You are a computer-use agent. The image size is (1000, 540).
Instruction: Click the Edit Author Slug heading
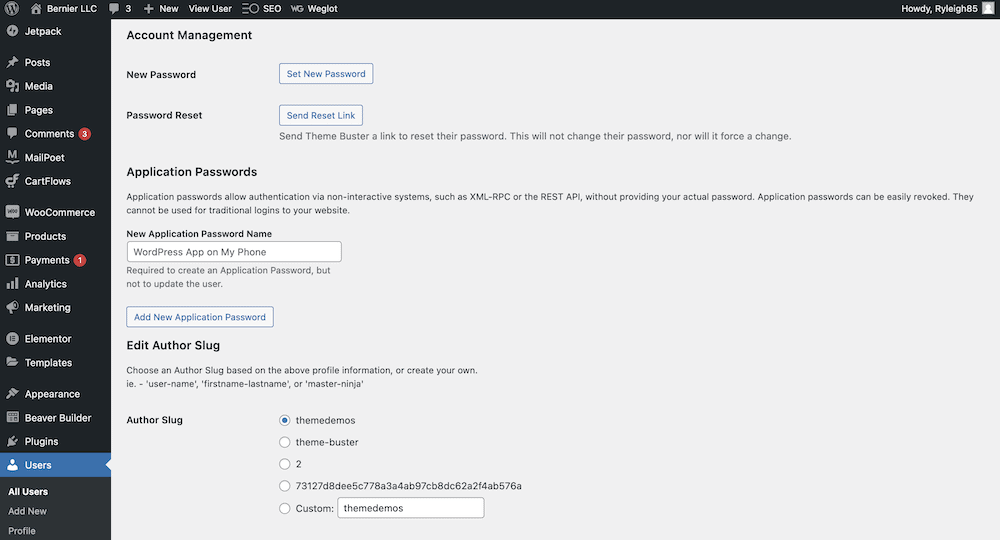click(173, 346)
